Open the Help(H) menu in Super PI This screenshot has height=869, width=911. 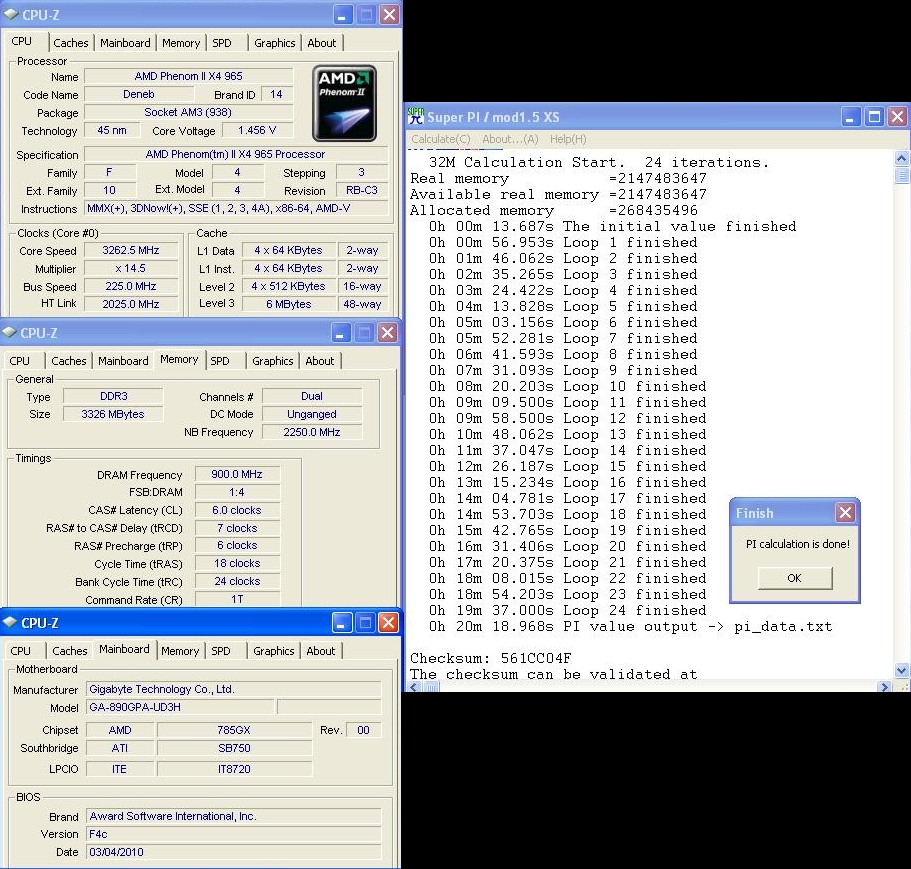(568, 139)
